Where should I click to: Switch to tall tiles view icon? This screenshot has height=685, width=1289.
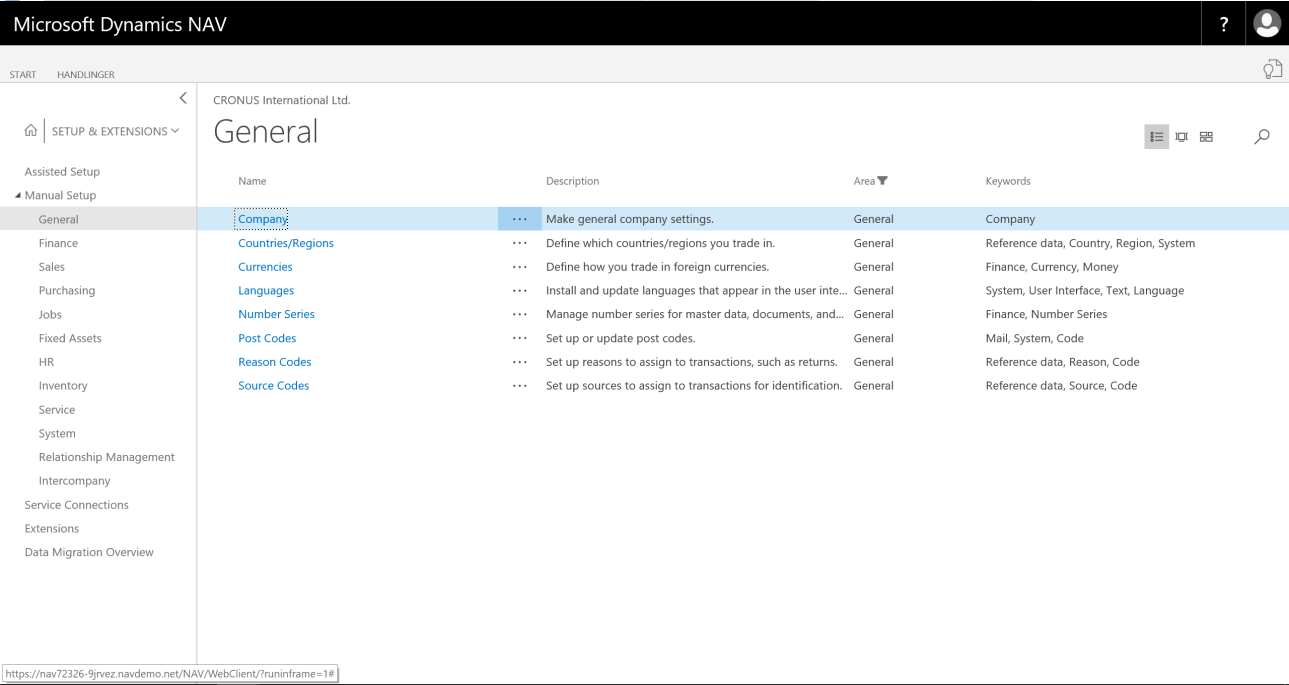(1181, 137)
